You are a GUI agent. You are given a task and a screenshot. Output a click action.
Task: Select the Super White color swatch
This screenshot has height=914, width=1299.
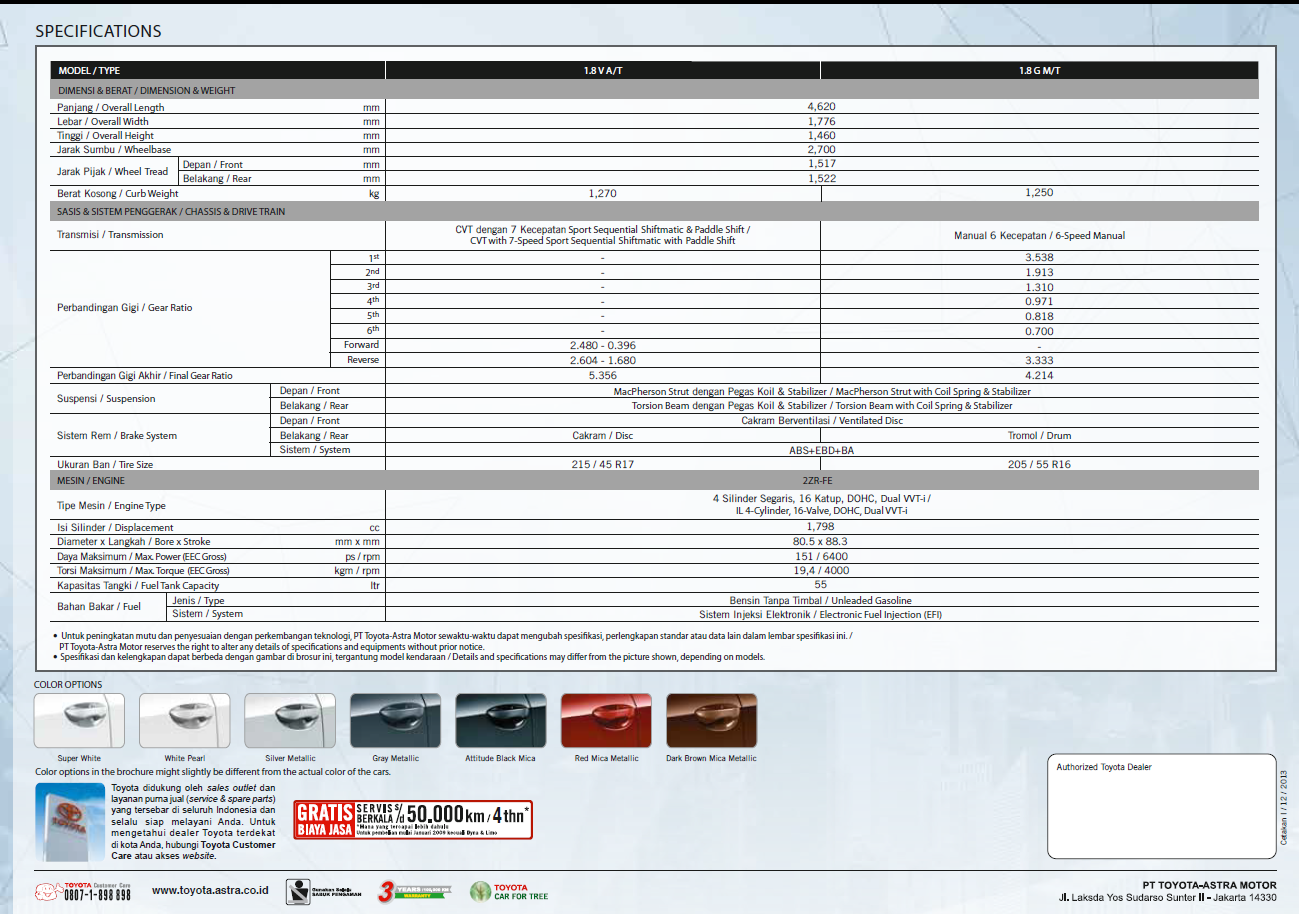80,721
